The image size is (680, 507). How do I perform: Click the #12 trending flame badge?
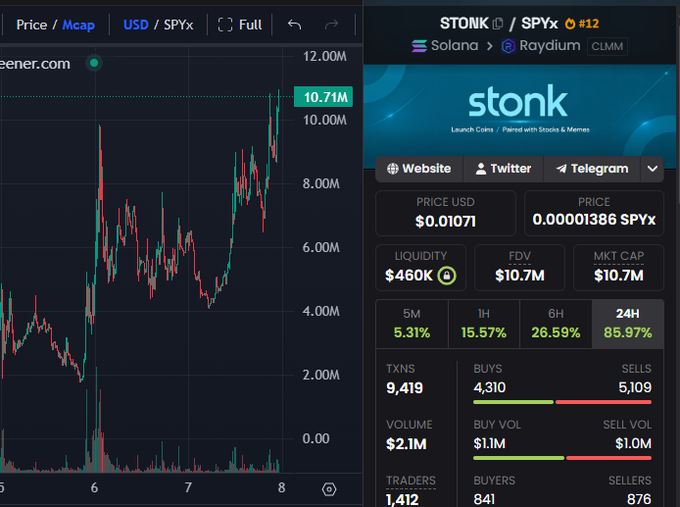click(582, 23)
